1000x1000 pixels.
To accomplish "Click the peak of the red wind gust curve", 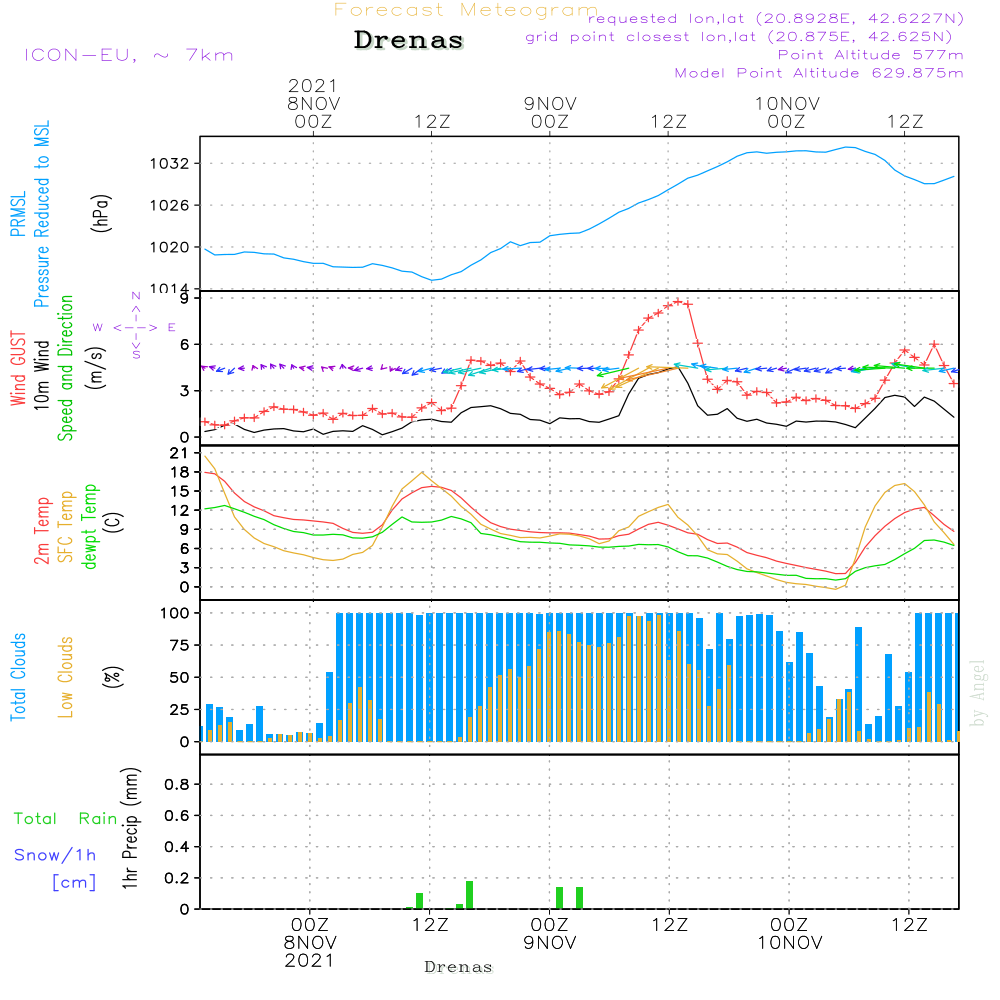I will click(679, 300).
